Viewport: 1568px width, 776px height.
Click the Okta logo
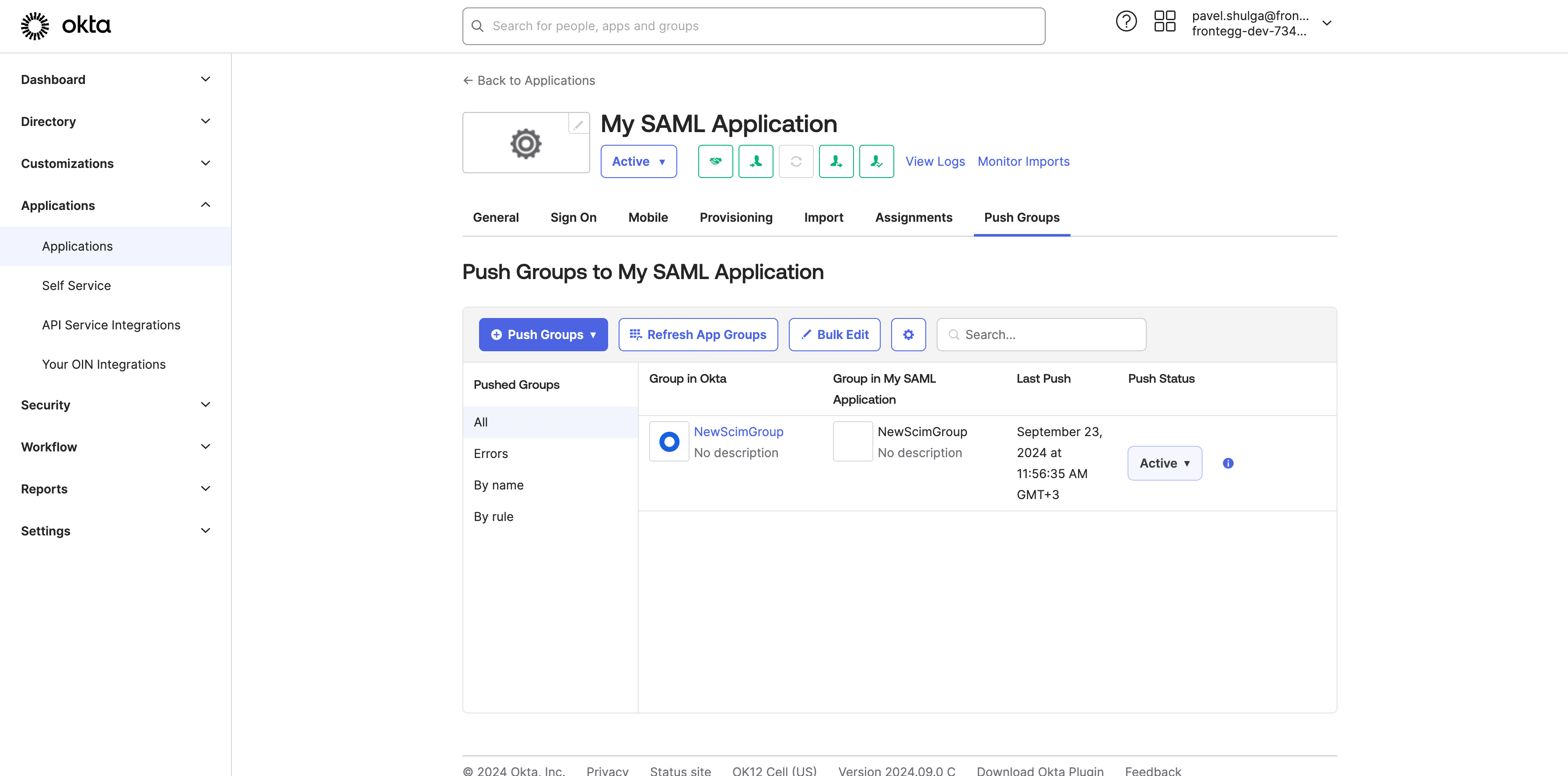click(66, 25)
